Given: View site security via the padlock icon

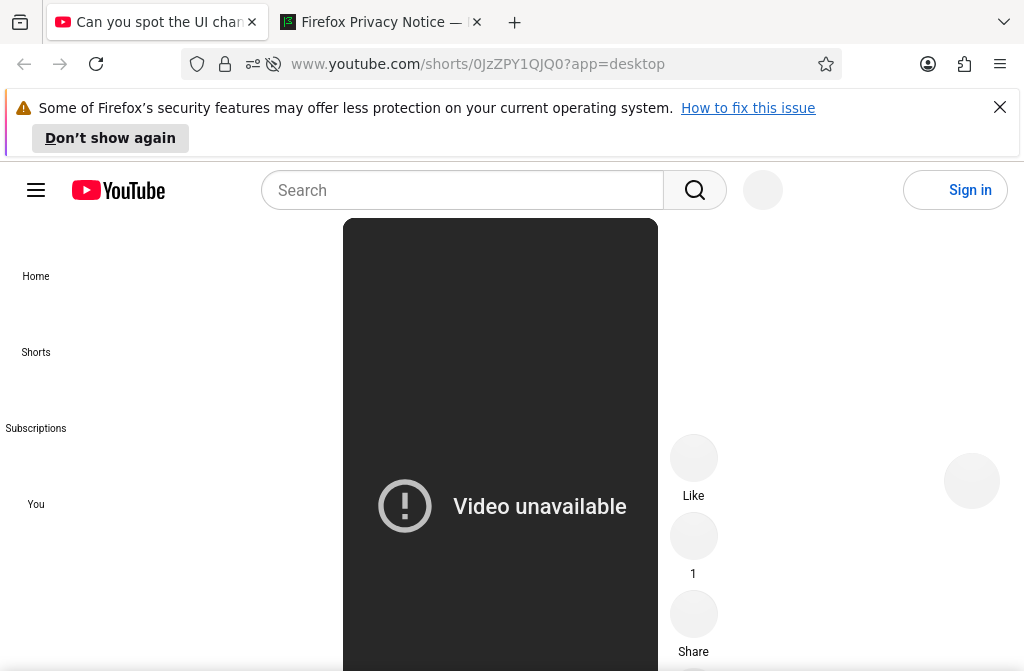Looking at the screenshot, I should tap(225, 64).
